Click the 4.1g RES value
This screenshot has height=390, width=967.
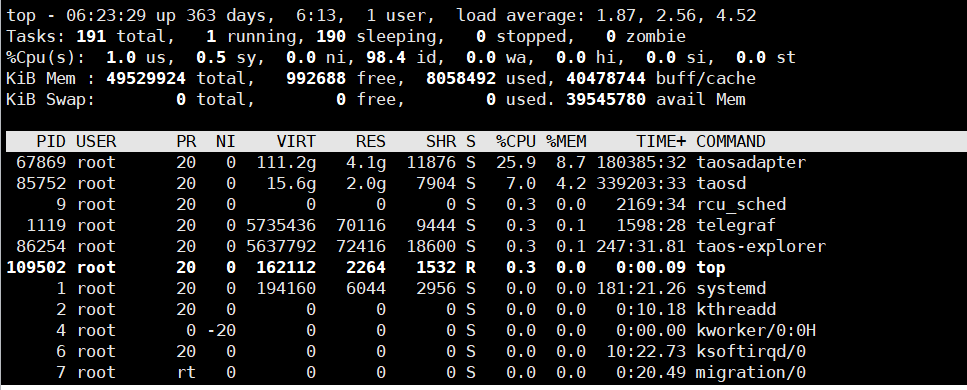(366, 163)
